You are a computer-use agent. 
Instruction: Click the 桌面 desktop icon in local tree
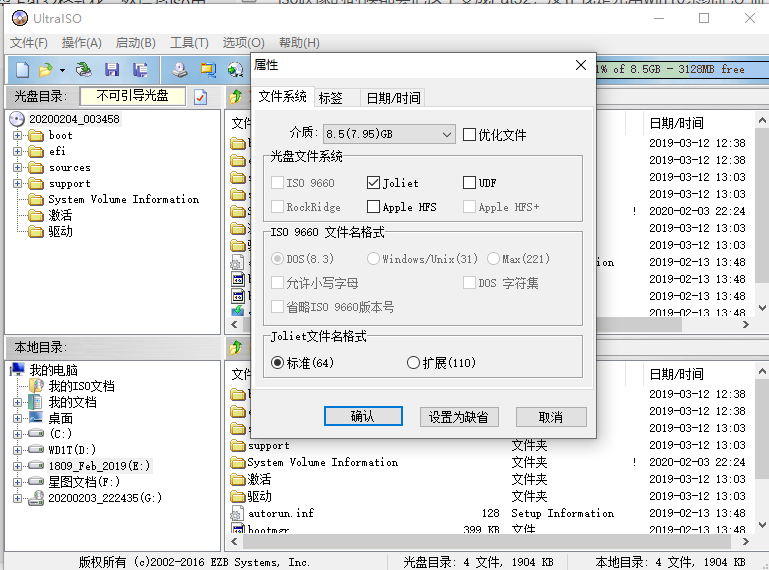point(36,418)
